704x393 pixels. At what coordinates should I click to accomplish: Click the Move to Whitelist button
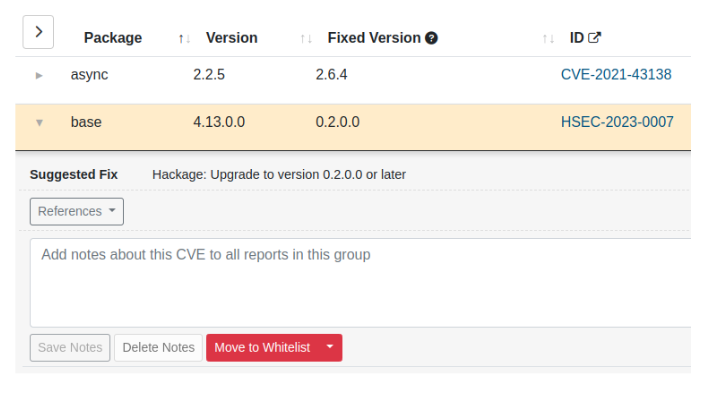click(262, 347)
